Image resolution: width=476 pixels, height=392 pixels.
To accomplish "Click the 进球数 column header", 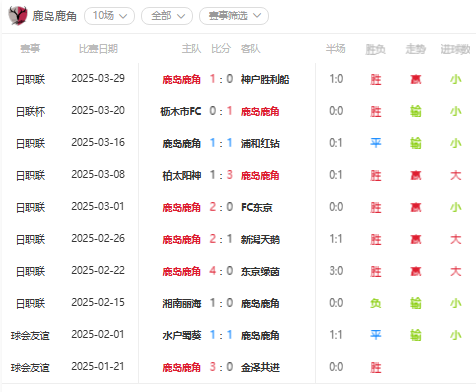I will 455,49.
